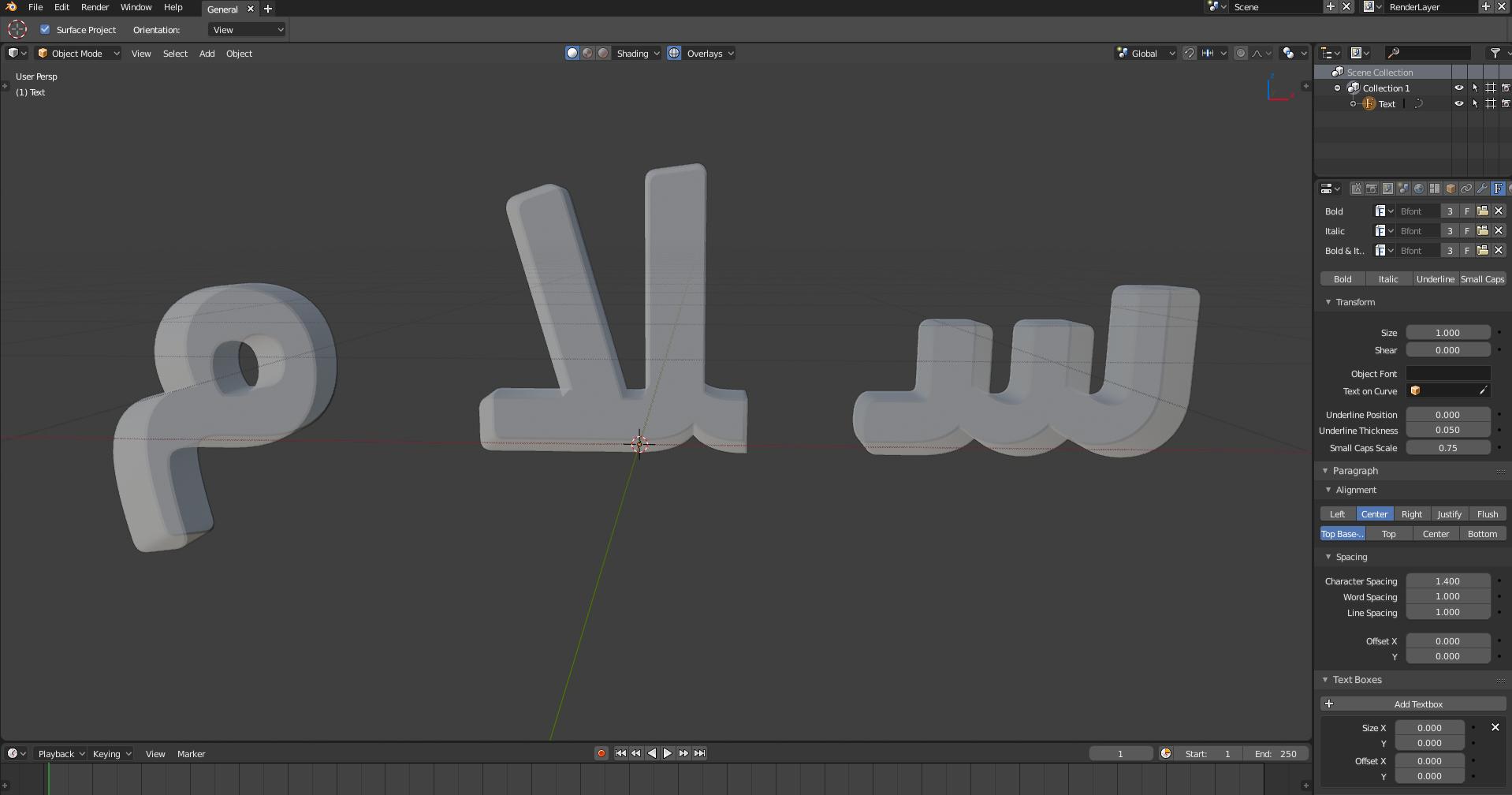The image size is (1512, 795).
Task: Open the Modifier properties wrench tab
Action: (x=1482, y=188)
